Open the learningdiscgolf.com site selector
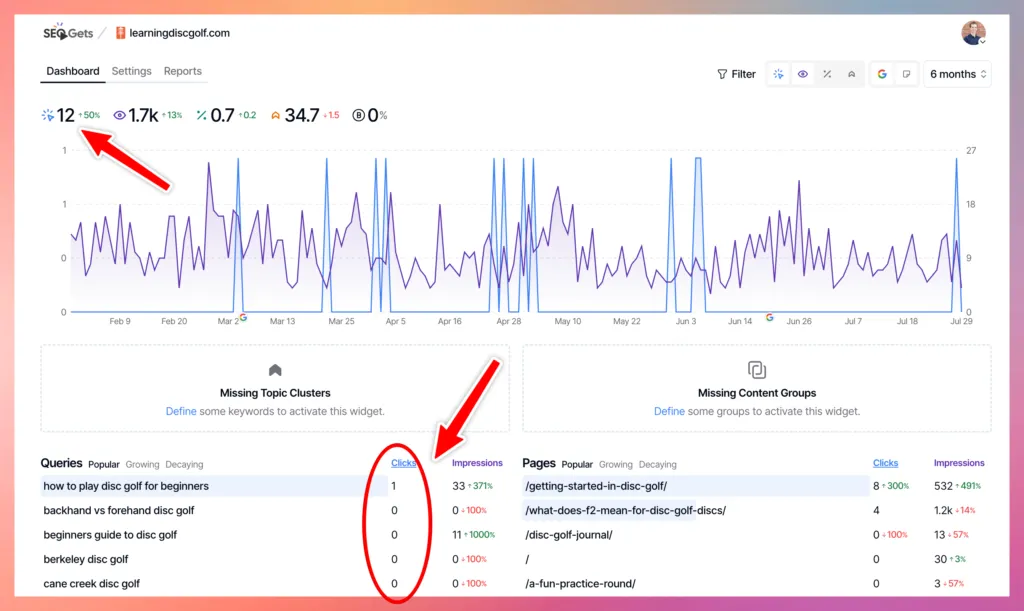1024x611 pixels. (173, 33)
